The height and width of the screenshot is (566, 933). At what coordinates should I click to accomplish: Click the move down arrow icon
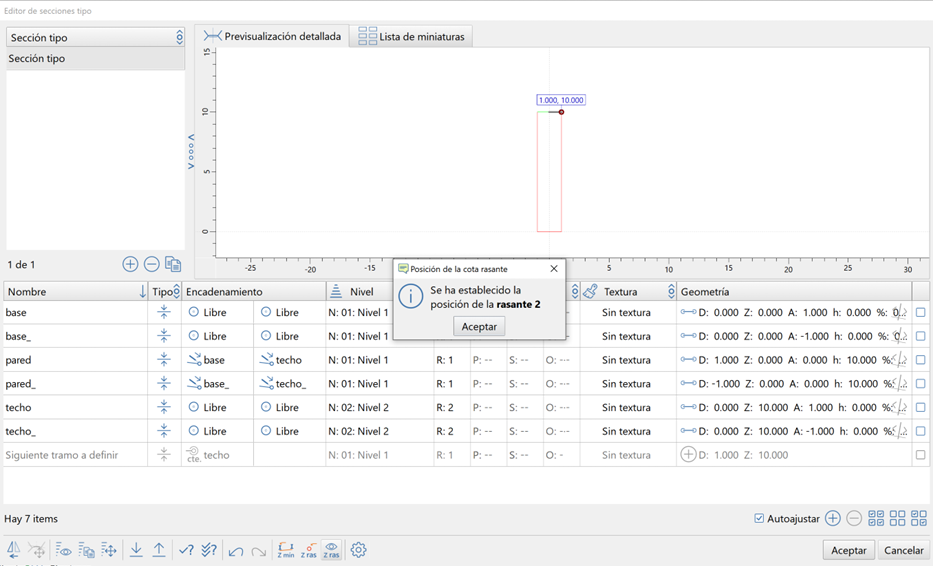pos(136,550)
